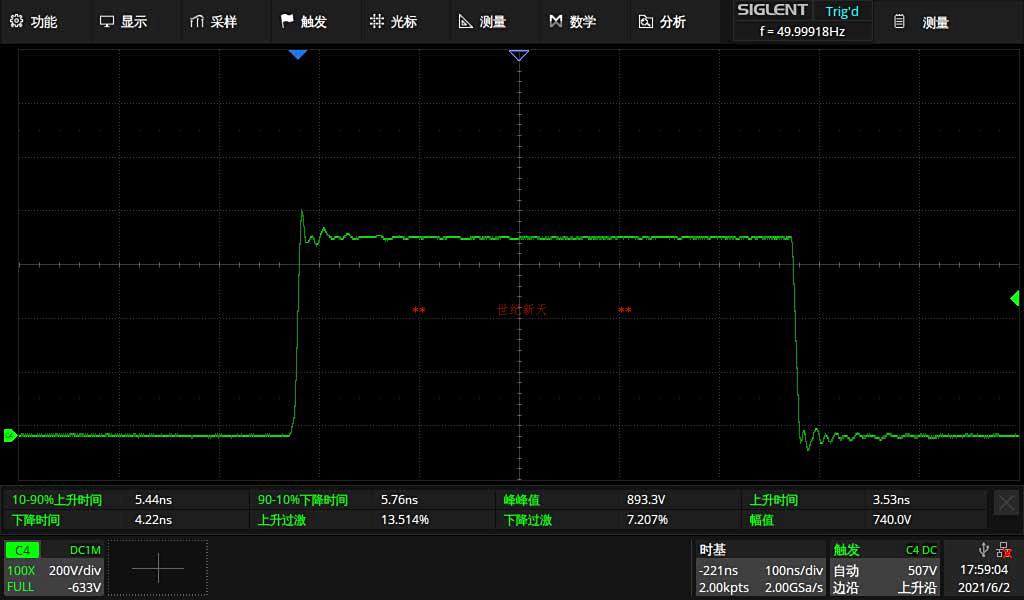Image resolution: width=1024 pixels, height=600 pixels.
Task: Click the SIGLENT logo
Action: [x=772, y=10]
